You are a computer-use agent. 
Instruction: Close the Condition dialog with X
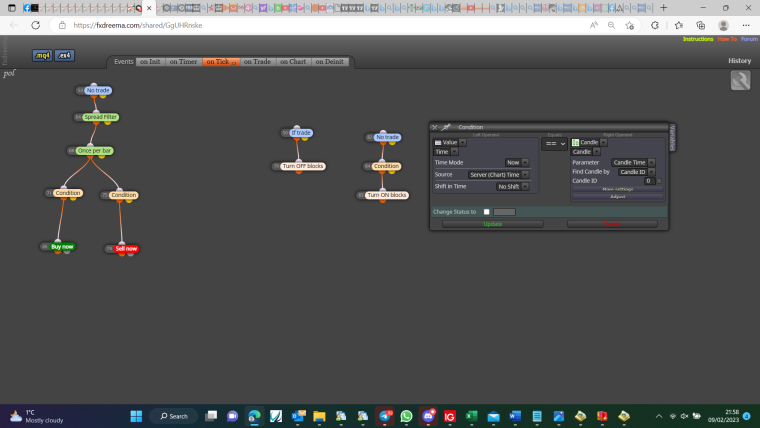coord(434,127)
